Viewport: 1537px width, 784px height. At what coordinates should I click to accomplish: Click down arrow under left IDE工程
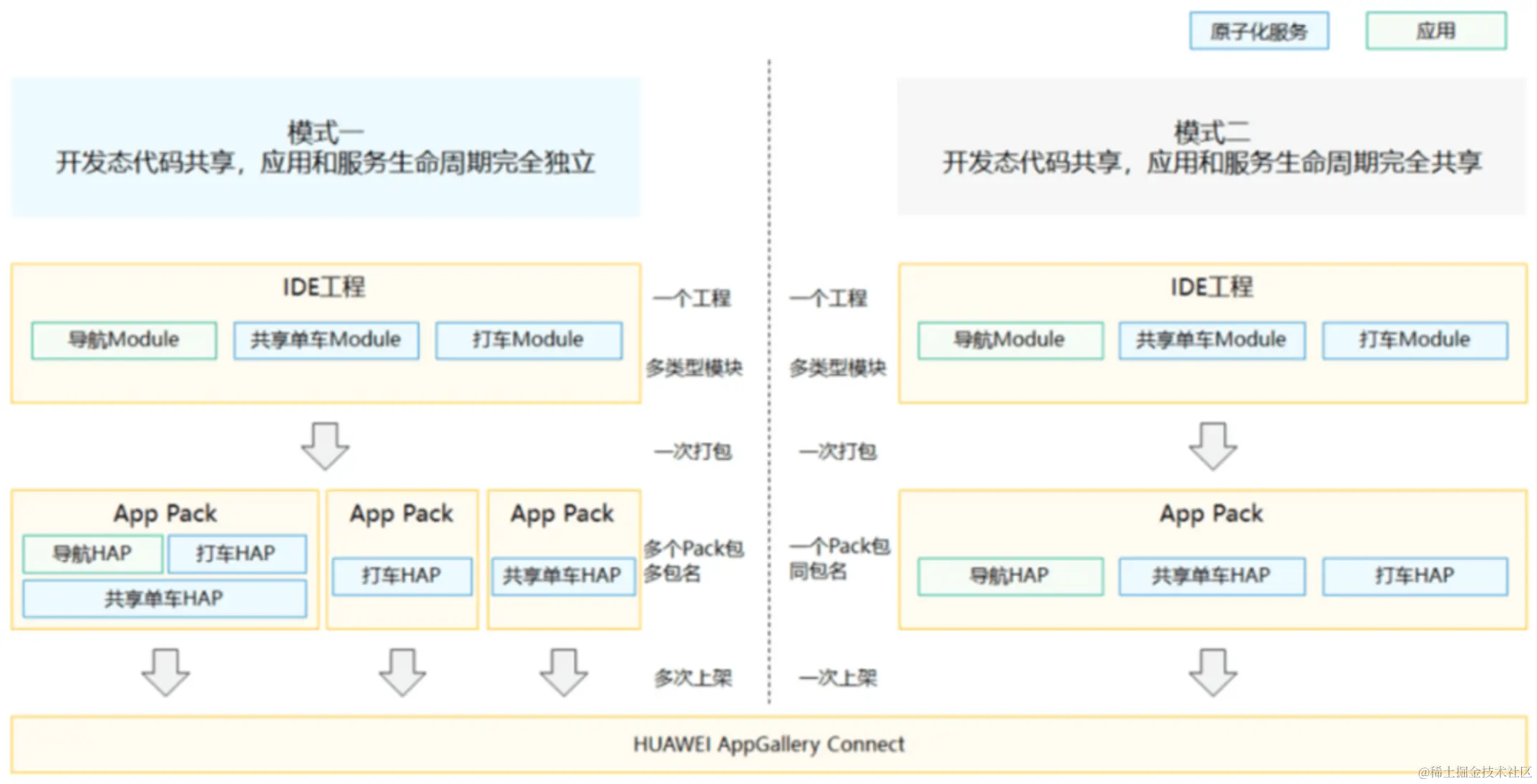point(326,446)
